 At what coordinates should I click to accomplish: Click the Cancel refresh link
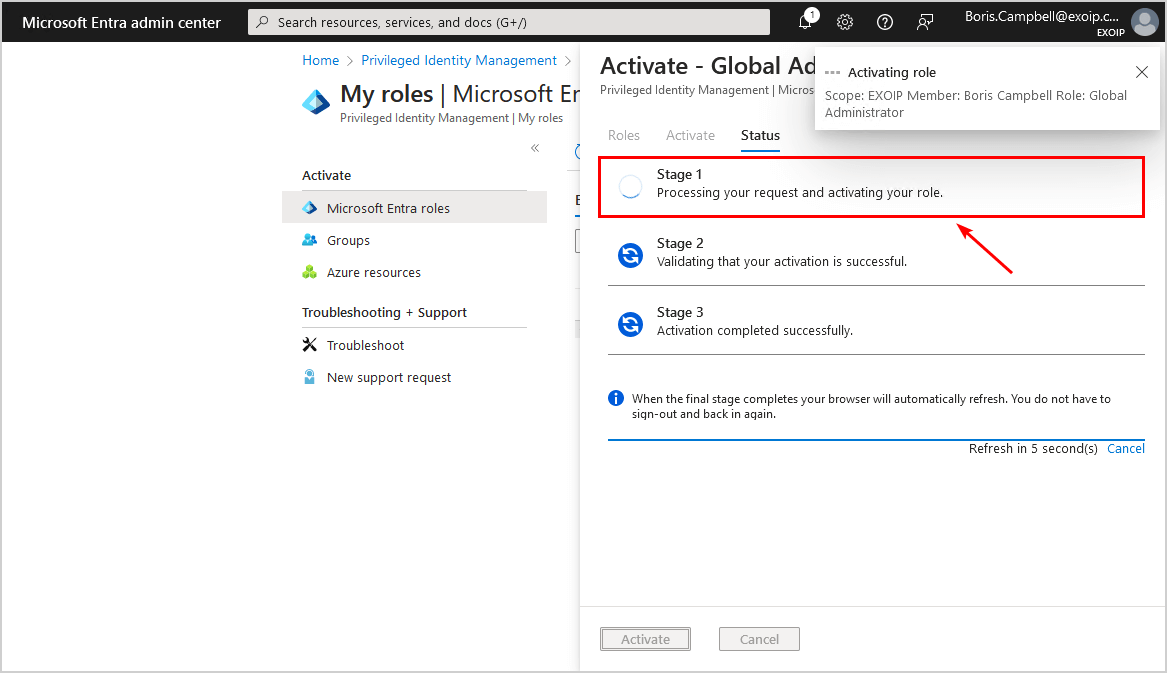coord(1125,448)
